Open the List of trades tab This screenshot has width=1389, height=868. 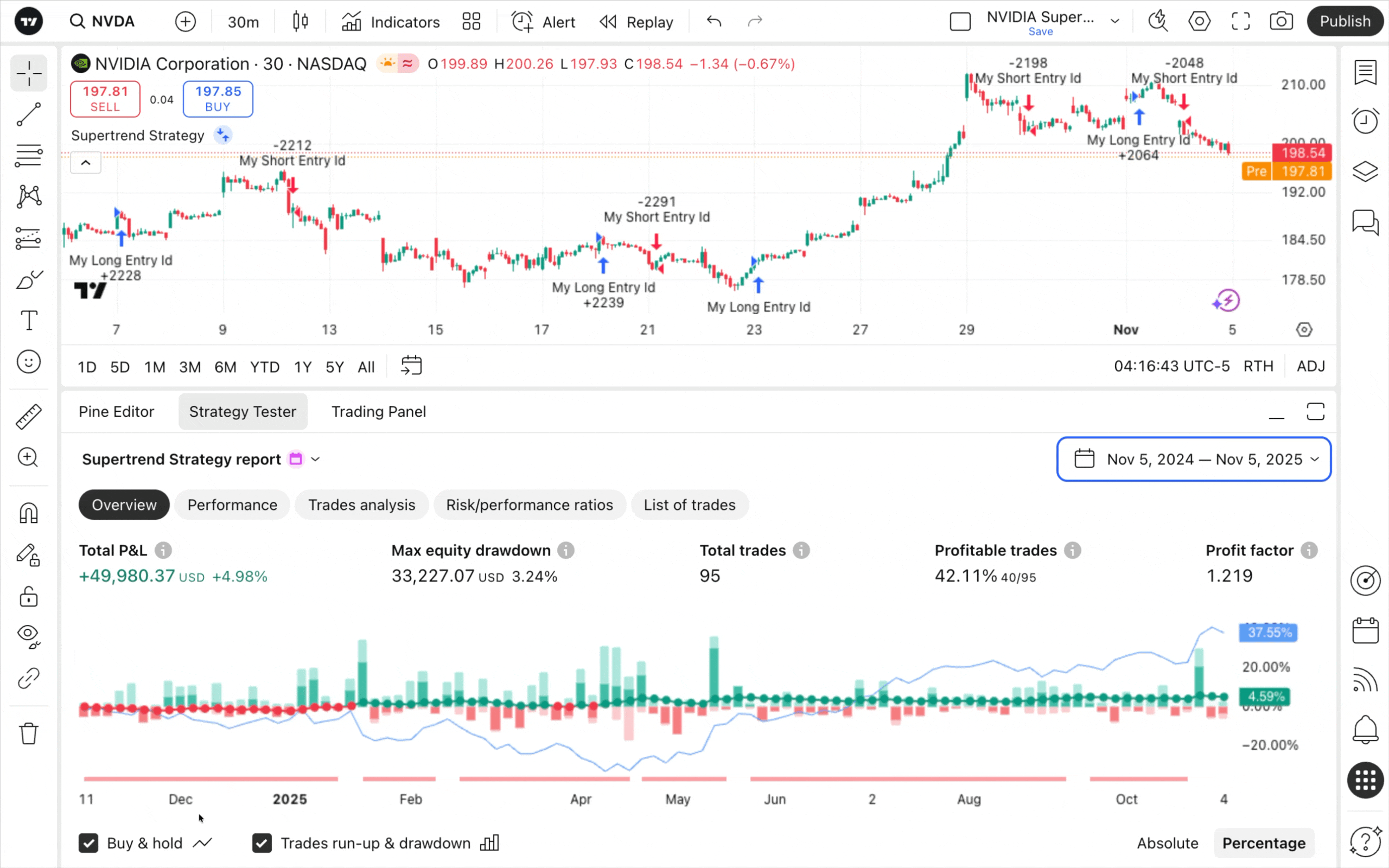pyautogui.click(x=689, y=505)
